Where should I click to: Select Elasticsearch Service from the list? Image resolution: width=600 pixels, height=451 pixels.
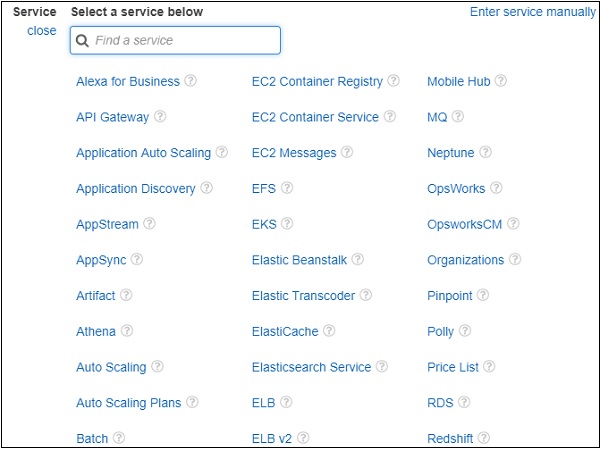(311, 367)
